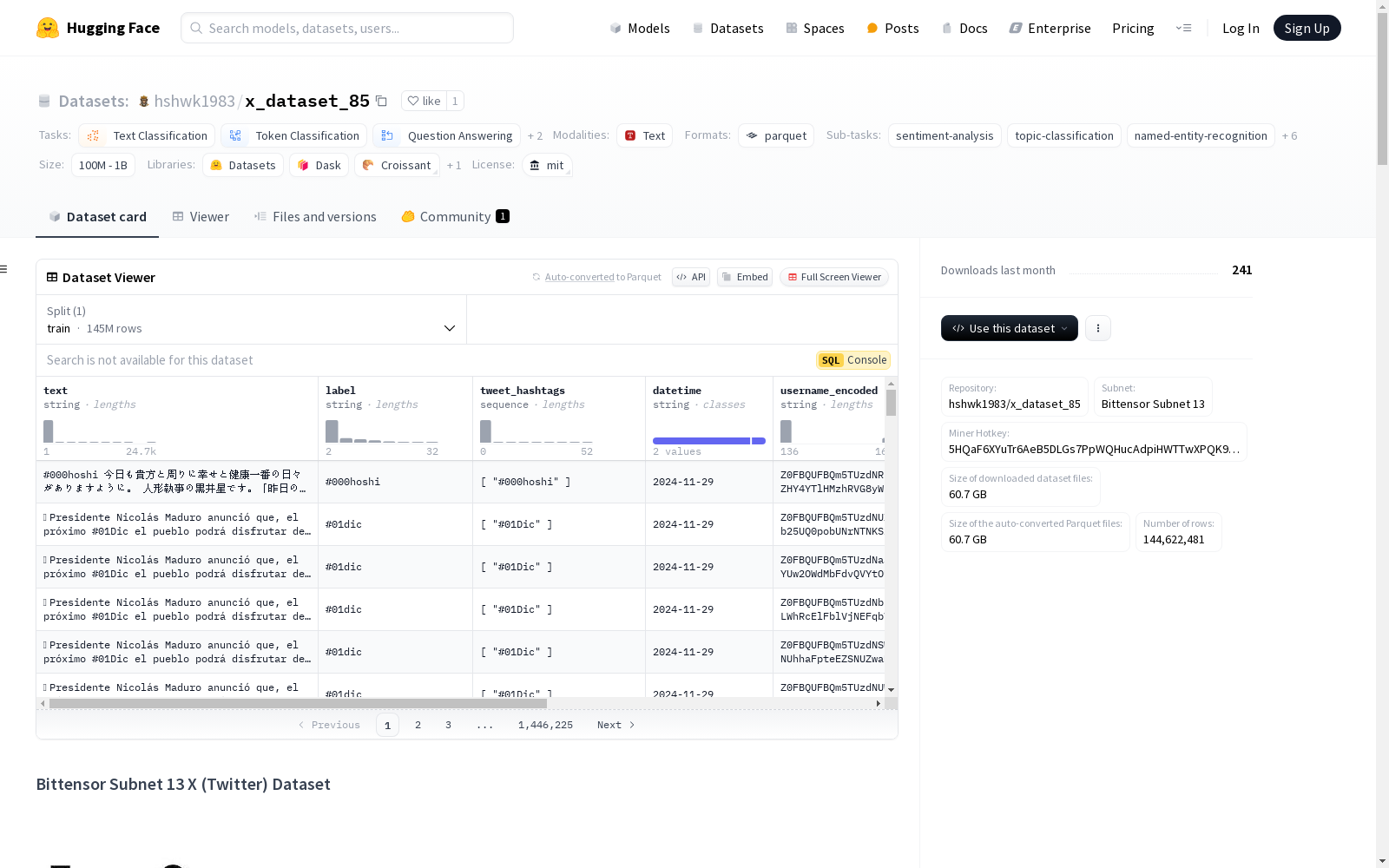This screenshot has width=1389, height=868.
Task: Open left sidebar table-of-contents icon
Action: pos(4,269)
